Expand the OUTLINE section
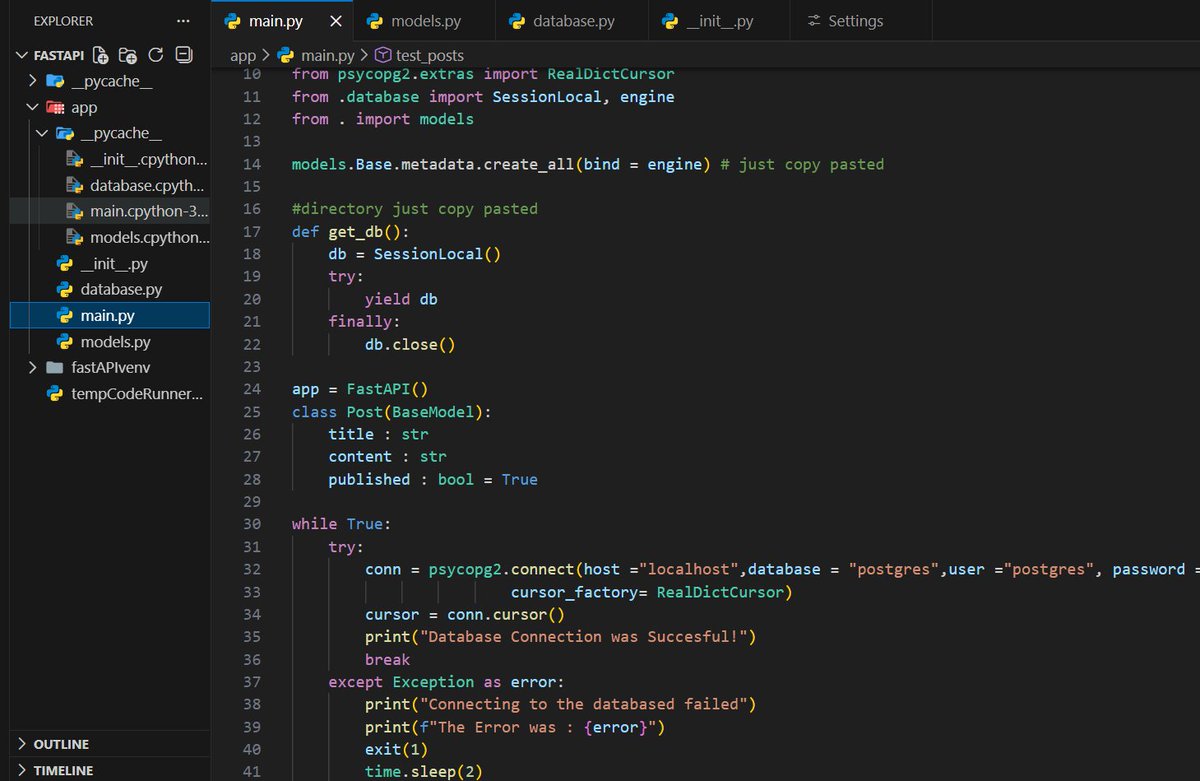Viewport: 1200px width, 781px height. click(22, 744)
